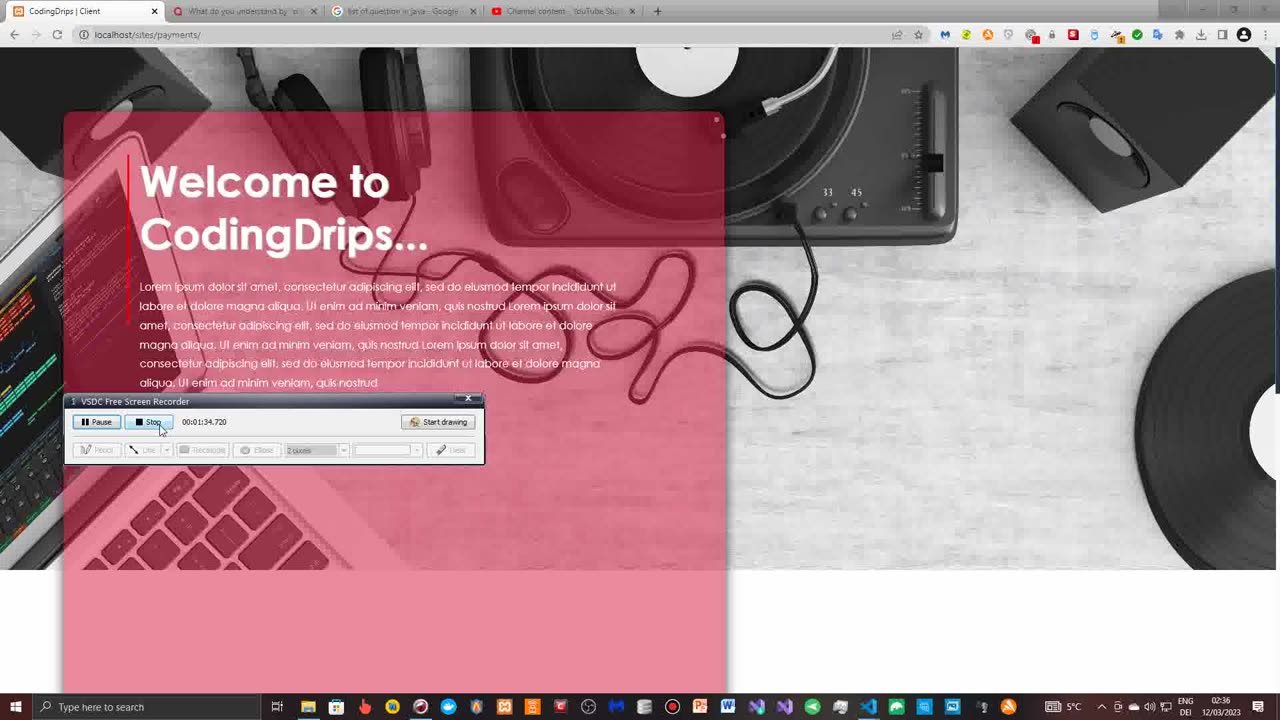Click the taskbar search box

tap(148, 707)
